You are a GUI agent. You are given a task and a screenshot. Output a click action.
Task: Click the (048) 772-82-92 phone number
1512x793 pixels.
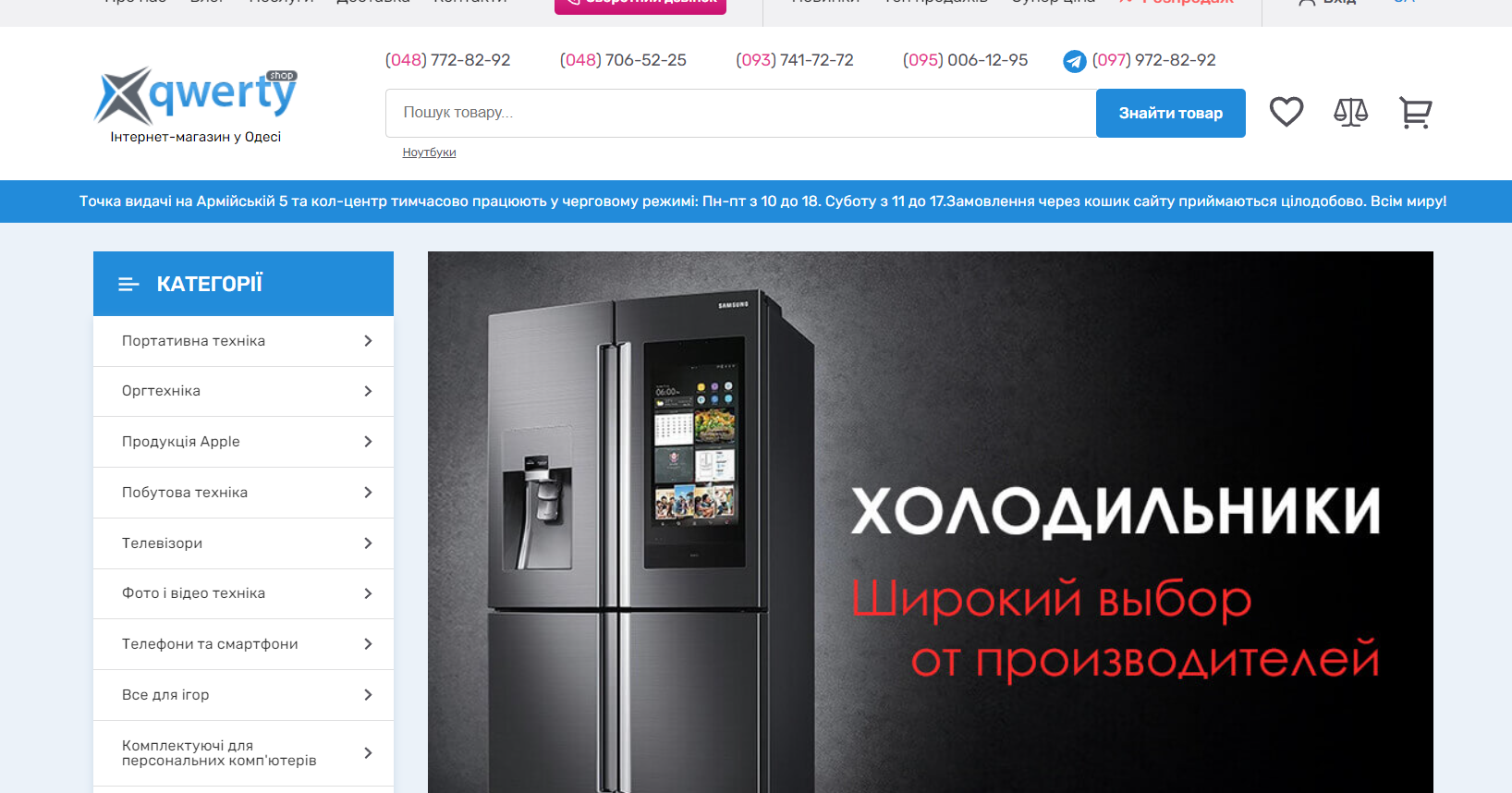[x=447, y=60]
